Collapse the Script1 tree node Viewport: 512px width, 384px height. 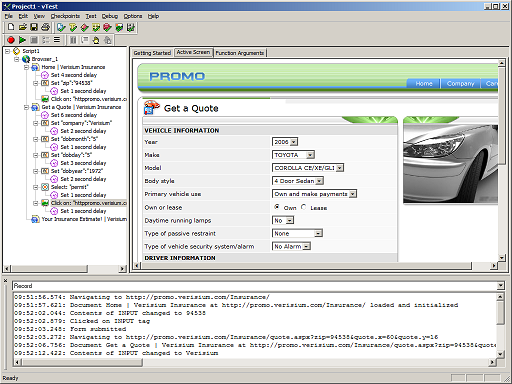click(8, 51)
